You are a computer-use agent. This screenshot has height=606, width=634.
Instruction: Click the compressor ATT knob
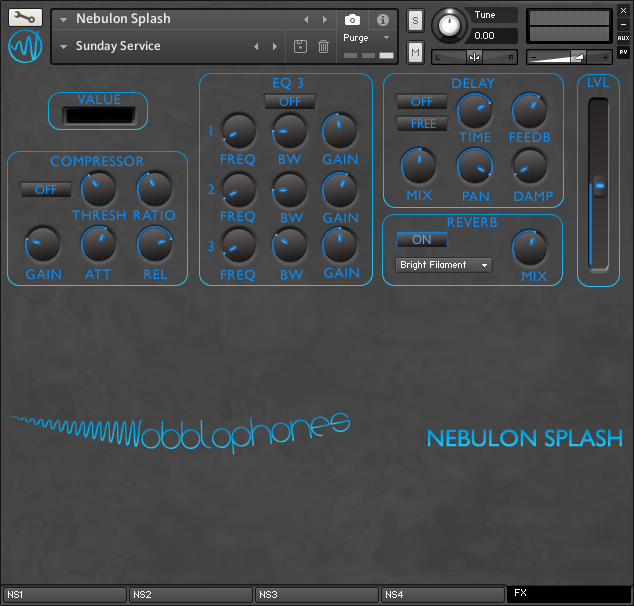[x=98, y=245]
